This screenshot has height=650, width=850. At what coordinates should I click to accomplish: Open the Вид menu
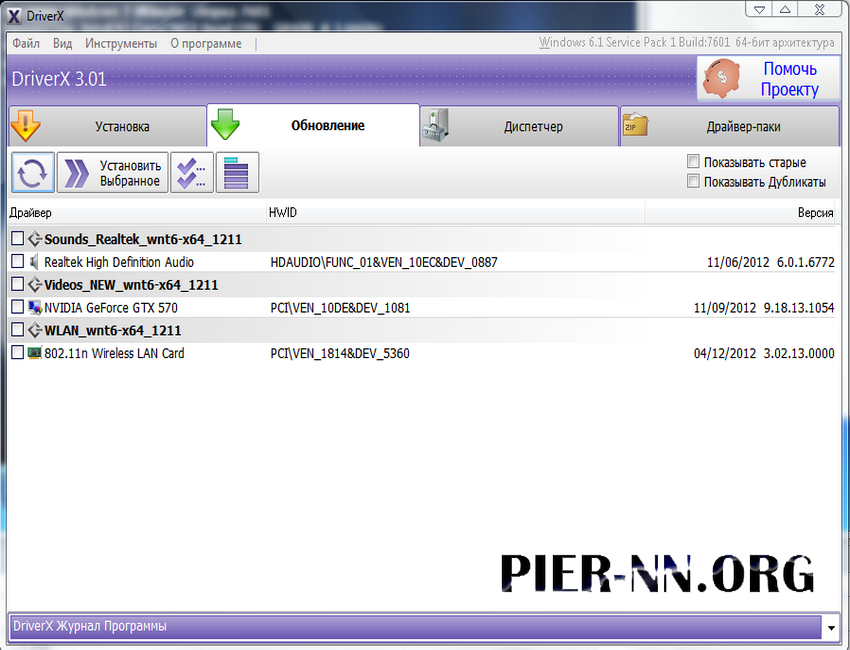click(x=62, y=43)
